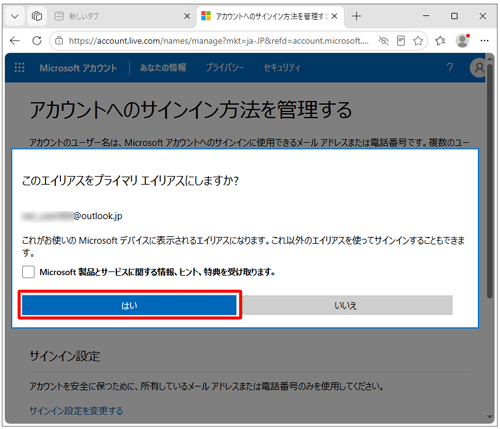Click the サインイン設定 heading
Screen dimensions: 500x429
pyautogui.click(x=65, y=356)
